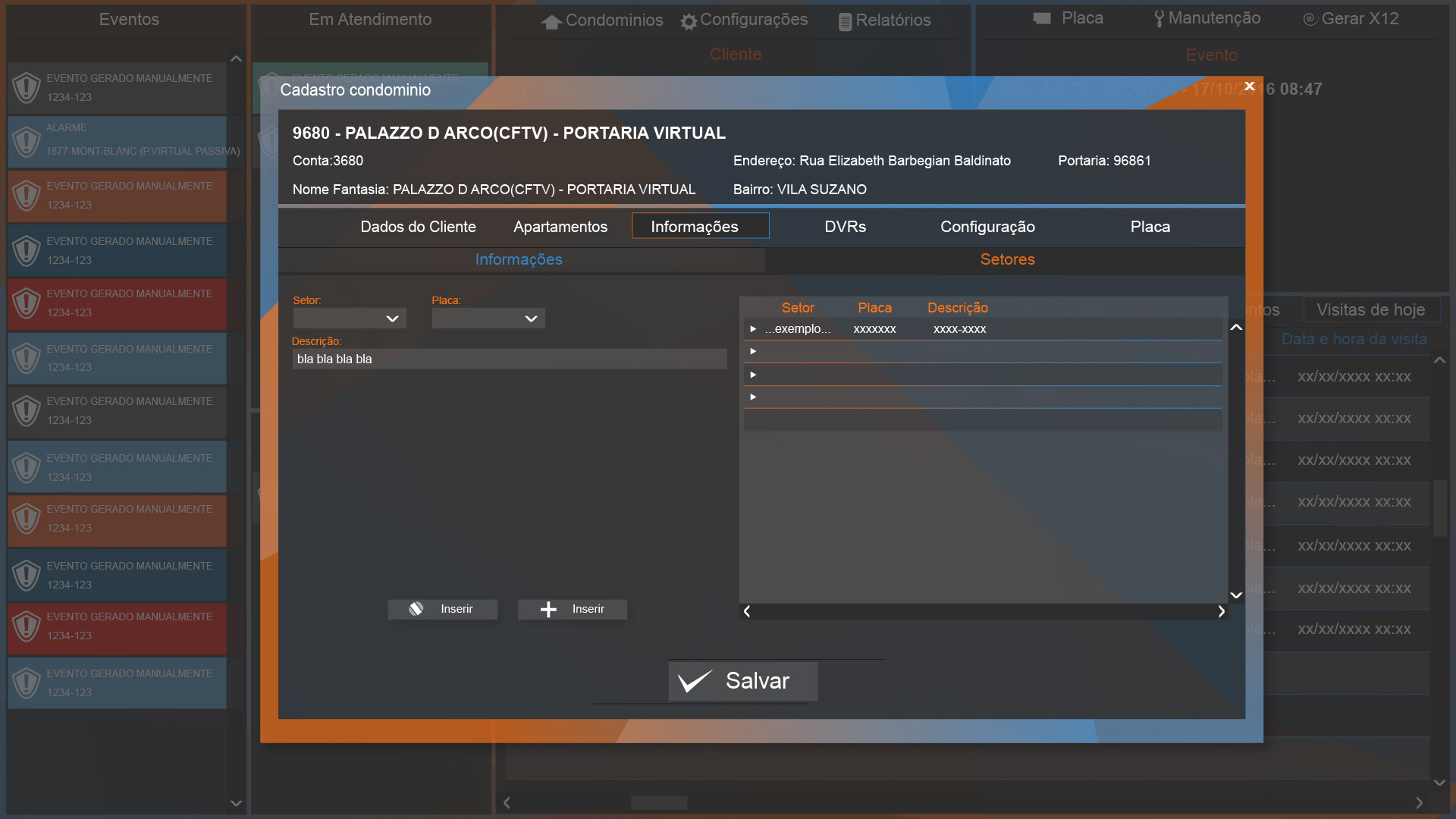
Task: Click Placa column header in grid
Action: click(874, 308)
